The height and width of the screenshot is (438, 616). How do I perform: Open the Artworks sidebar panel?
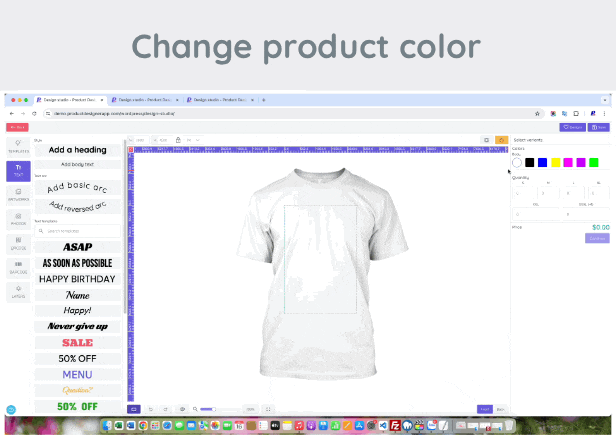click(x=18, y=194)
